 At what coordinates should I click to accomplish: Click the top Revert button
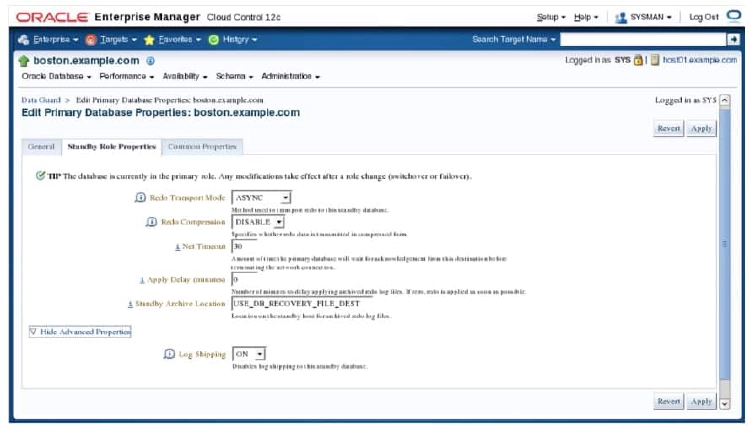[669, 129]
